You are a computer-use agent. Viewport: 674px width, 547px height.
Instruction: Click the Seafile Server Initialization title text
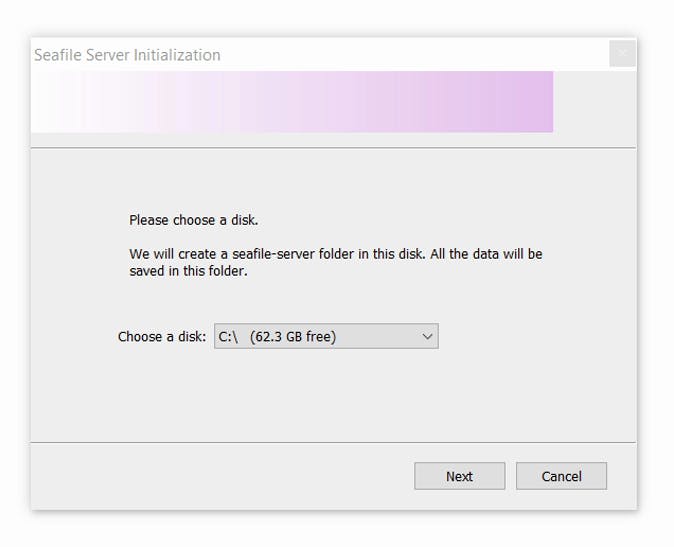(x=127, y=55)
